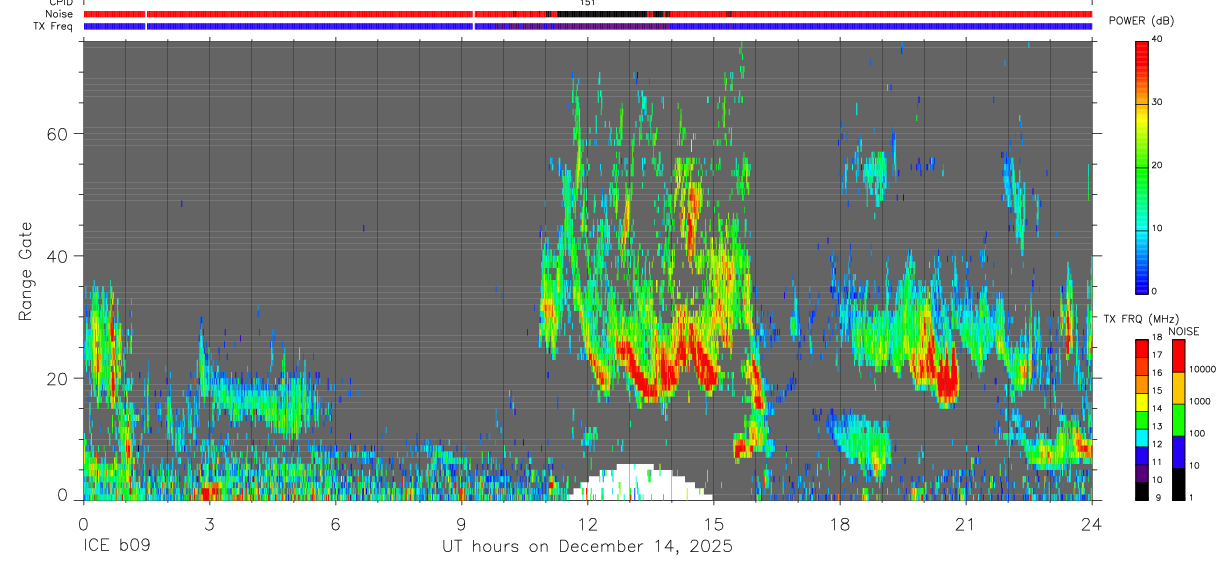Select the red Noise strip above the plot
This screenshot has height=567, width=1228.
click(x=588, y=14)
